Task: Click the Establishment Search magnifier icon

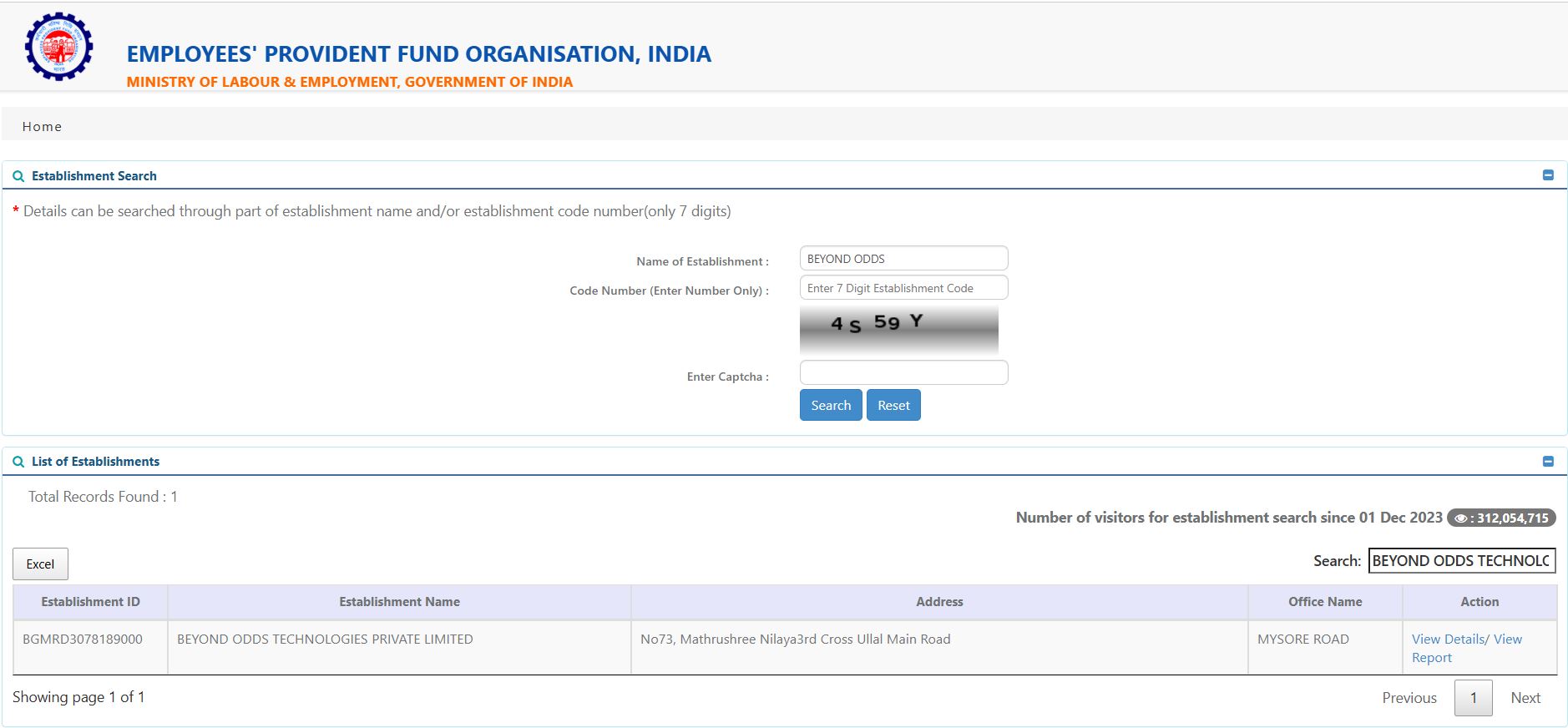Action: pos(18,176)
